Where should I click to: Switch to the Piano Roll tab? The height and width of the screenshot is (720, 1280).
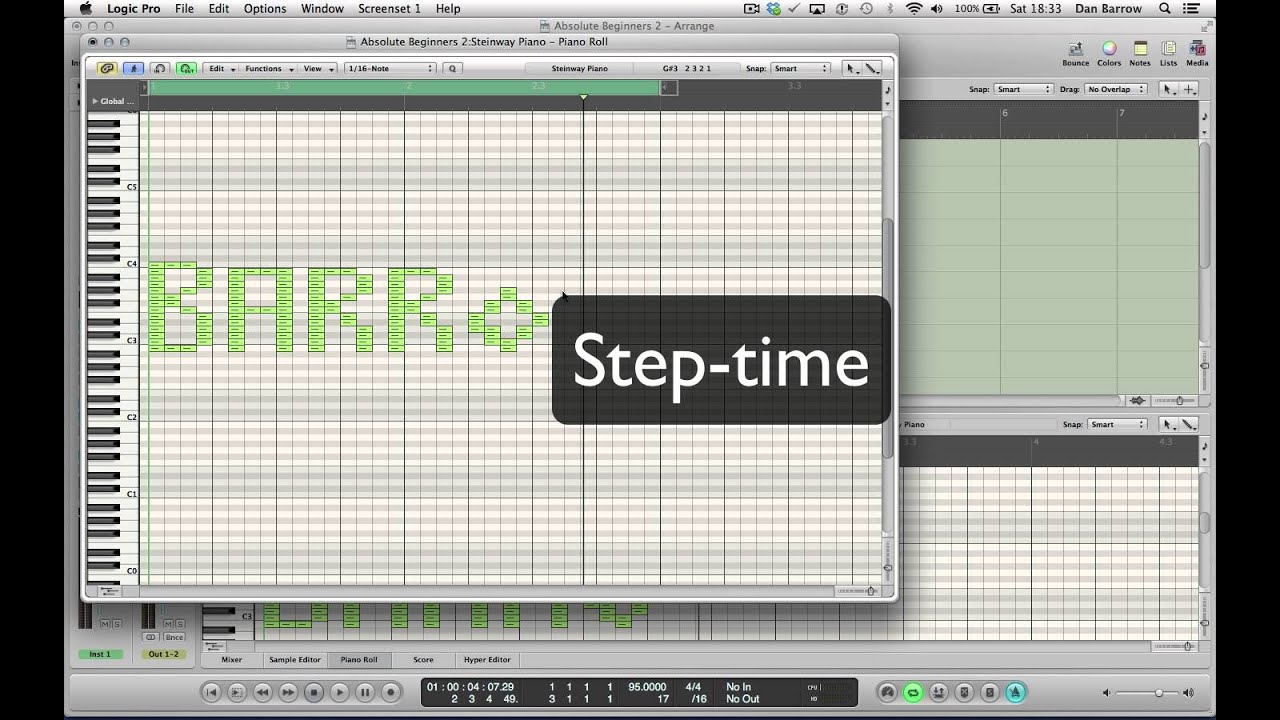(x=359, y=660)
